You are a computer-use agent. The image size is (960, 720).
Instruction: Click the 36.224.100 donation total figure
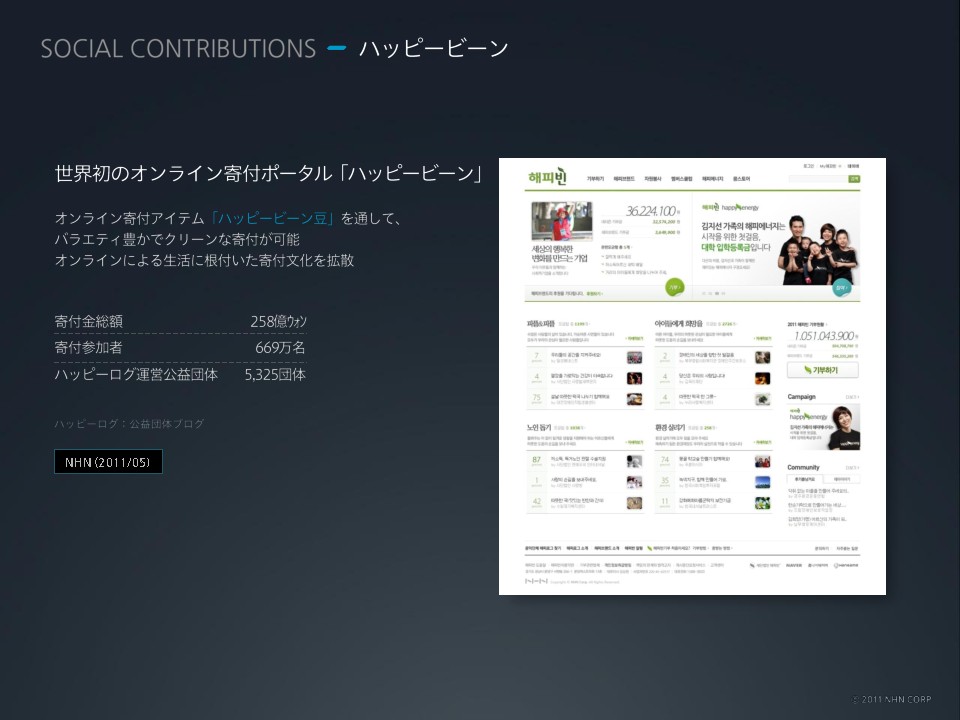tap(651, 211)
